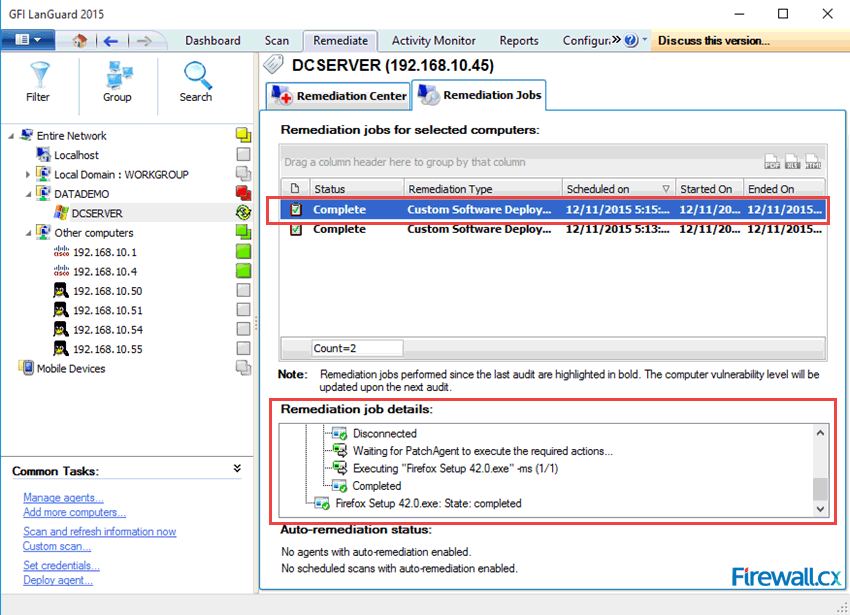Sort by the Status column header
Screen dimensions: 850x615
click(356, 189)
